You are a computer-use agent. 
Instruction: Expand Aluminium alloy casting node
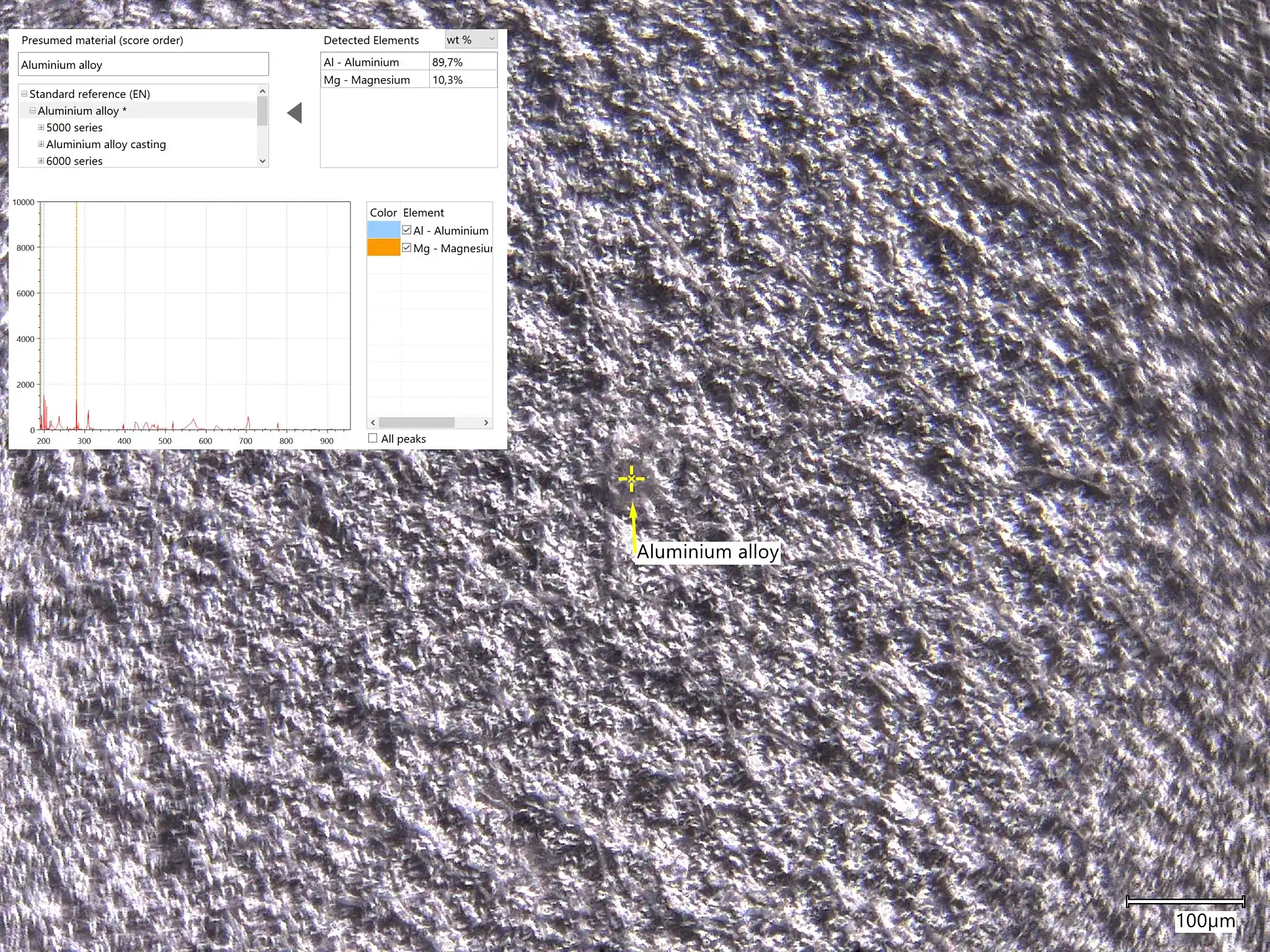[x=41, y=144]
